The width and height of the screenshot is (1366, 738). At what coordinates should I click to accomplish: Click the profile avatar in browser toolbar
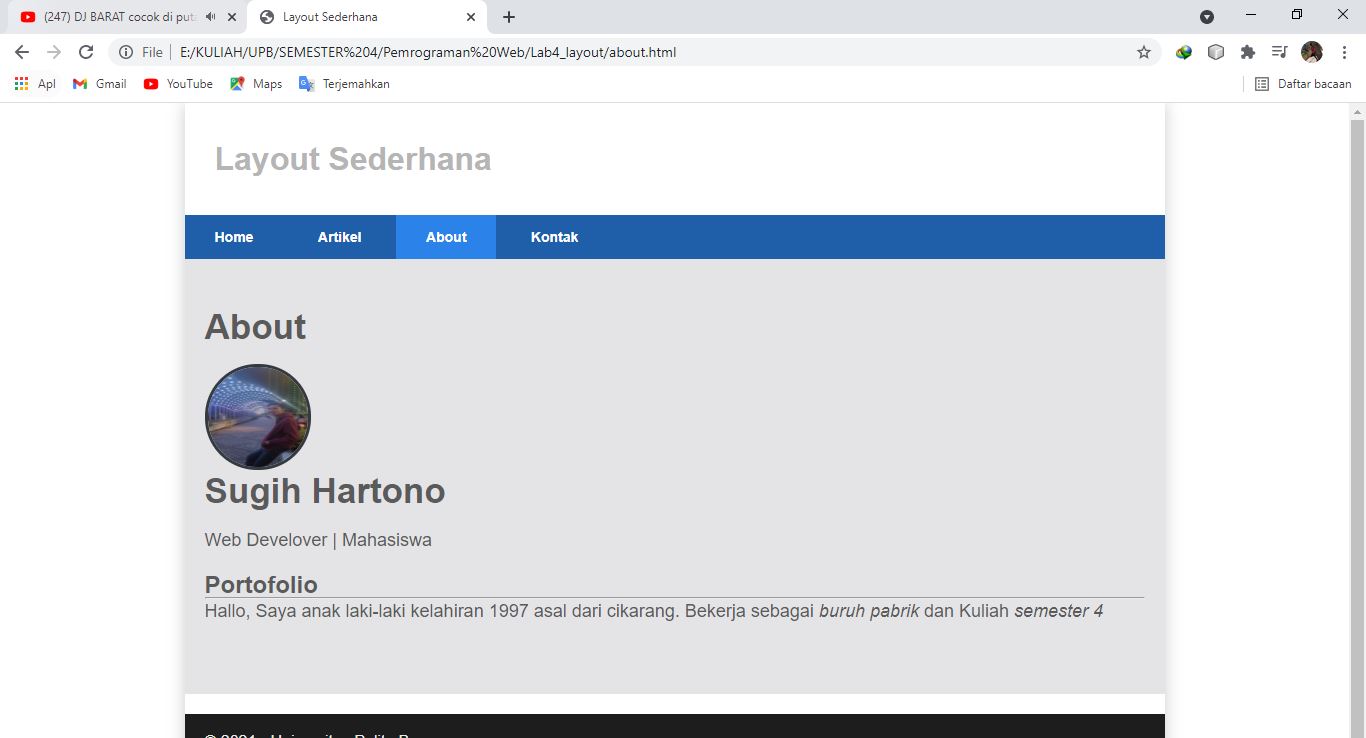(x=1310, y=51)
